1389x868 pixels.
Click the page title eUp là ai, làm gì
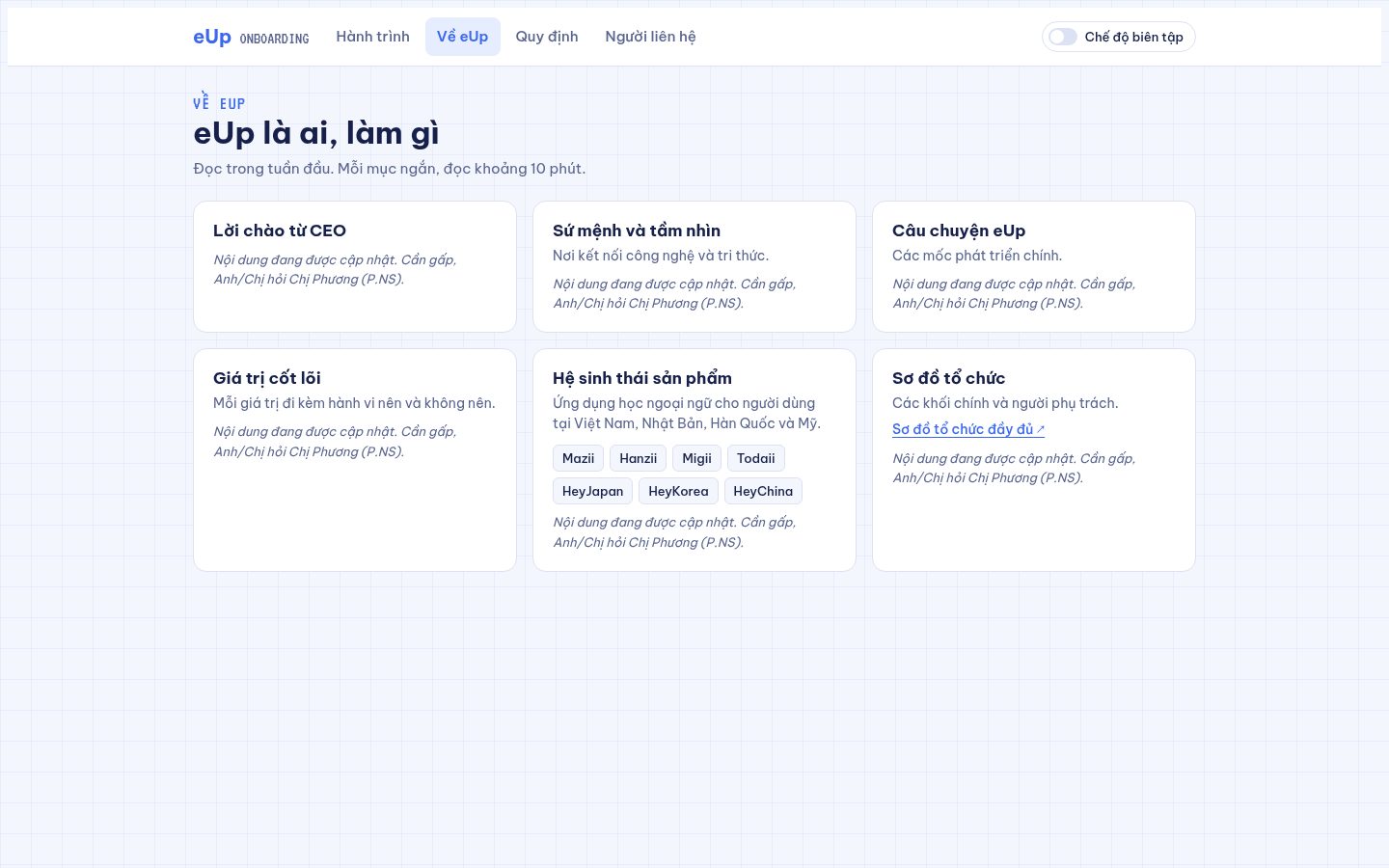[x=316, y=133]
